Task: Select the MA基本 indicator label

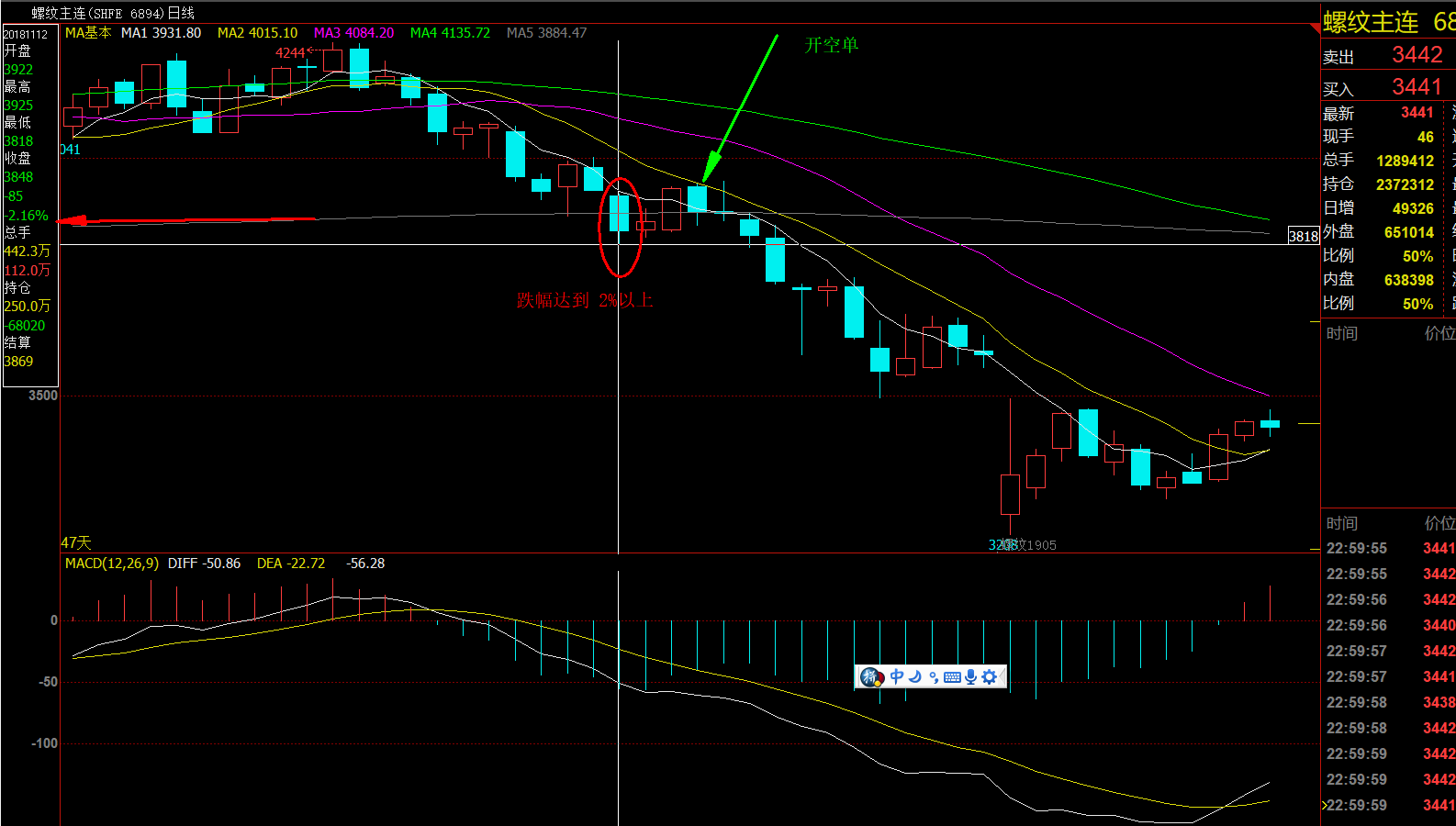Action: [88, 33]
